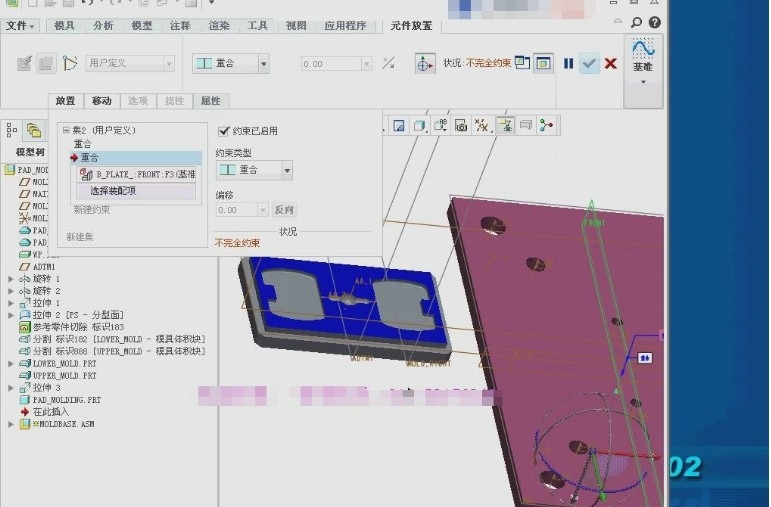Select the first 重合 constraint entry
The image size is (771, 507).
83,144
